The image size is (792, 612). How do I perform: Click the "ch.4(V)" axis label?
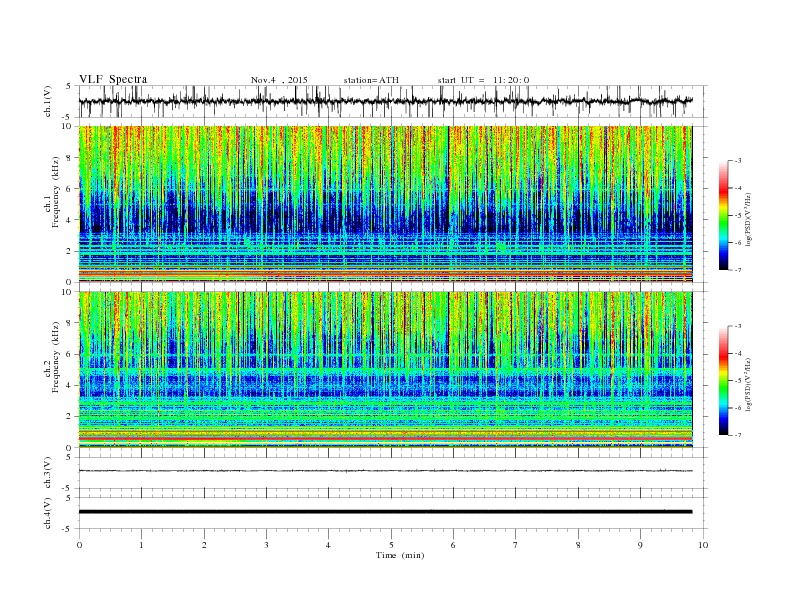[47, 513]
